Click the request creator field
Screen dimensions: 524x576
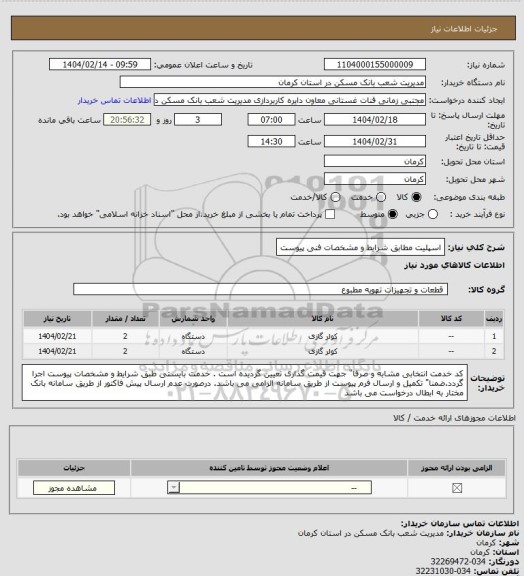click(290, 100)
